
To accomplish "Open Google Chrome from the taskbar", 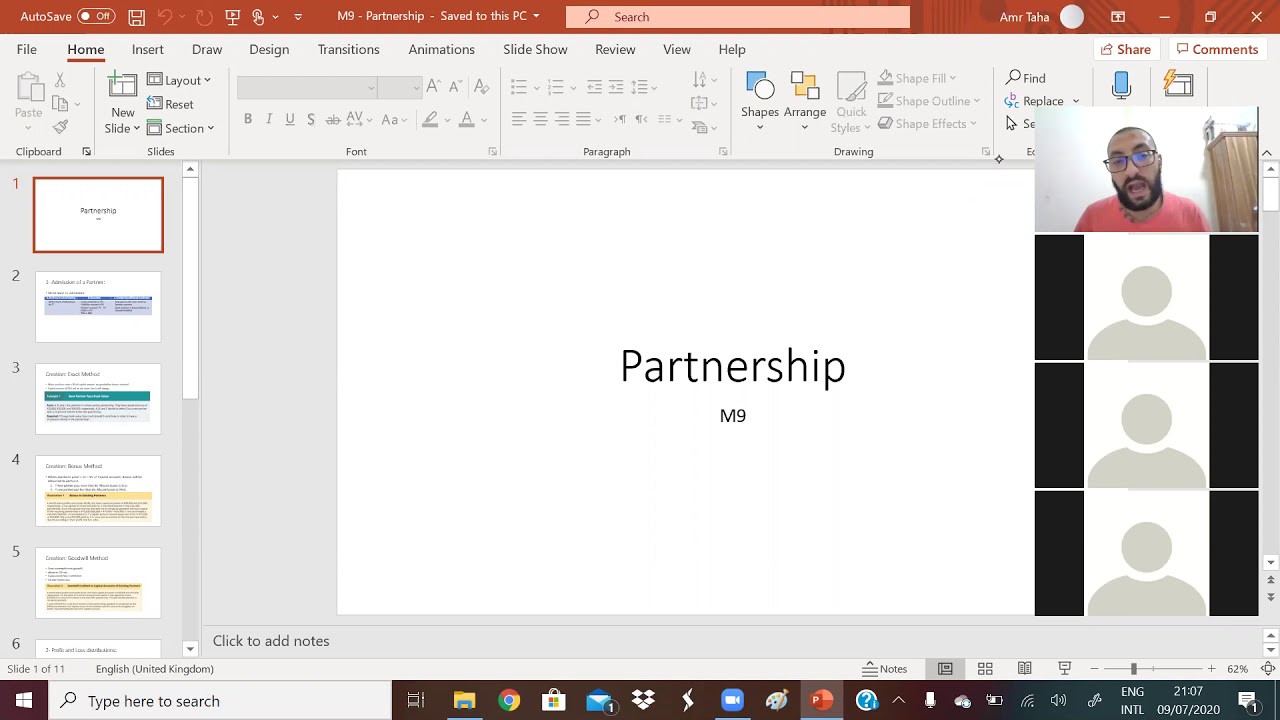I will pos(509,701).
